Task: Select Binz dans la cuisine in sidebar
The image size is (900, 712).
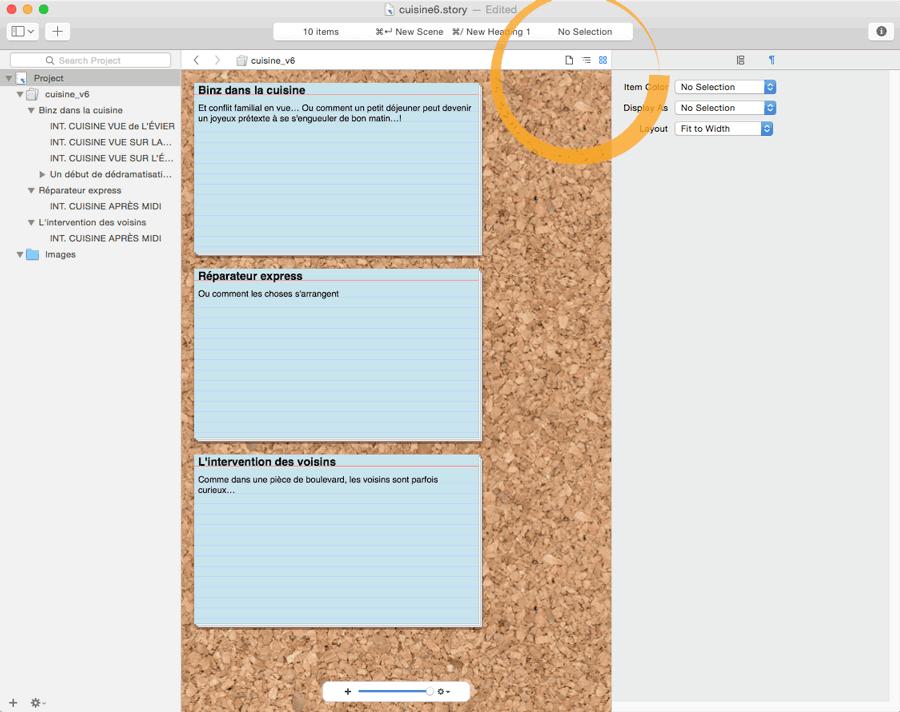Action: [x=80, y=110]
